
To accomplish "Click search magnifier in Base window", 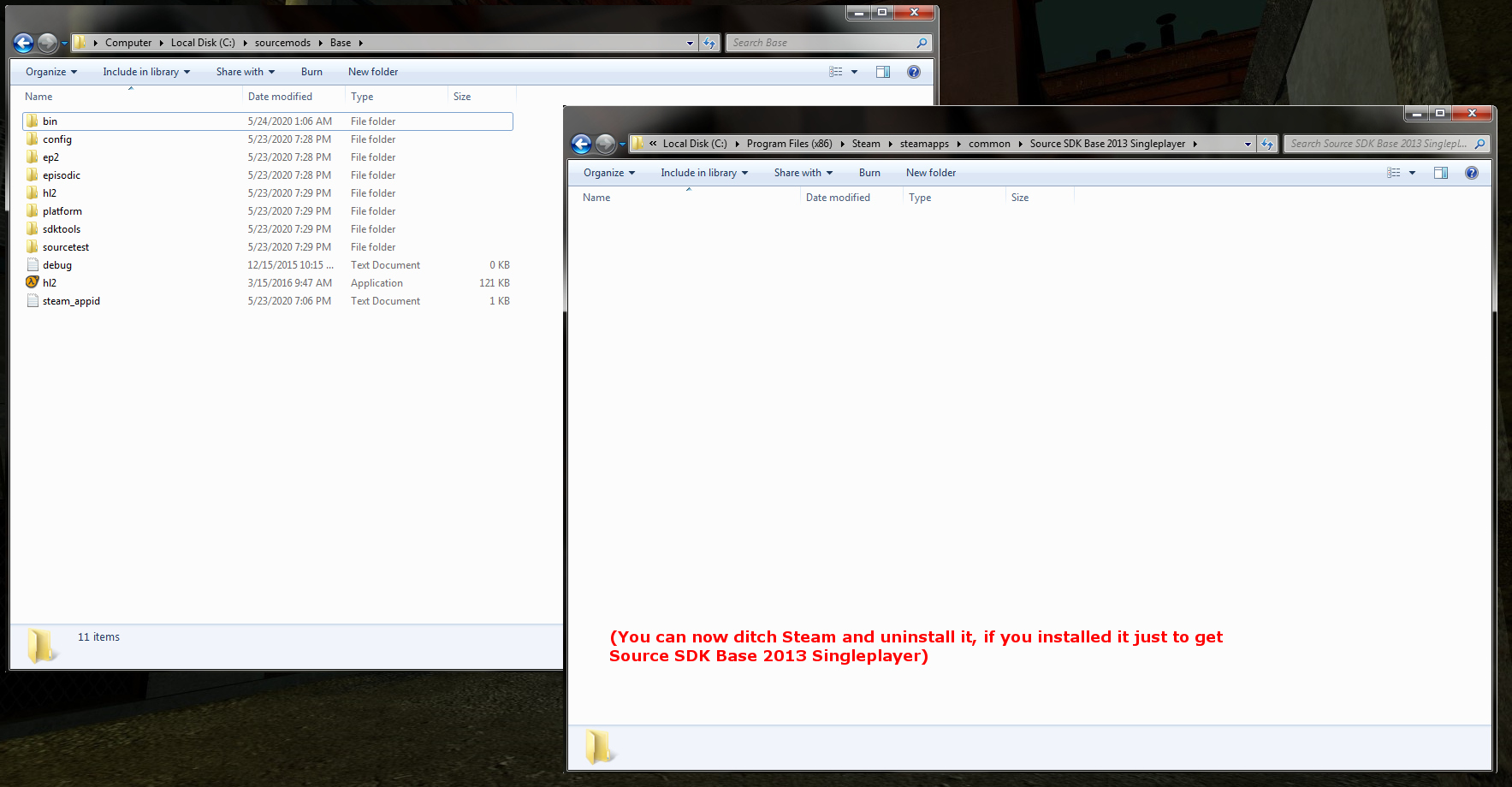I will [922, 43].
